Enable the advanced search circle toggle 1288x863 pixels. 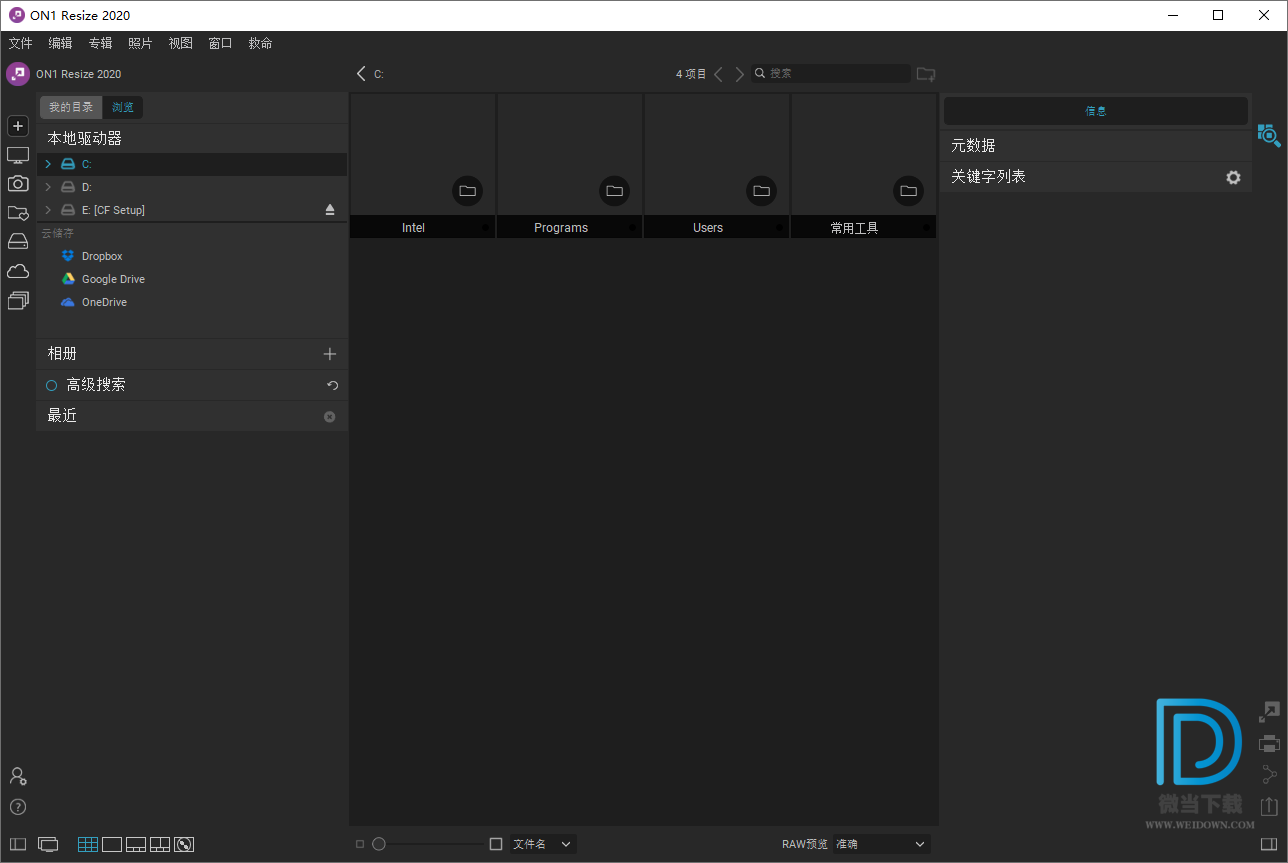coord(52,385)
